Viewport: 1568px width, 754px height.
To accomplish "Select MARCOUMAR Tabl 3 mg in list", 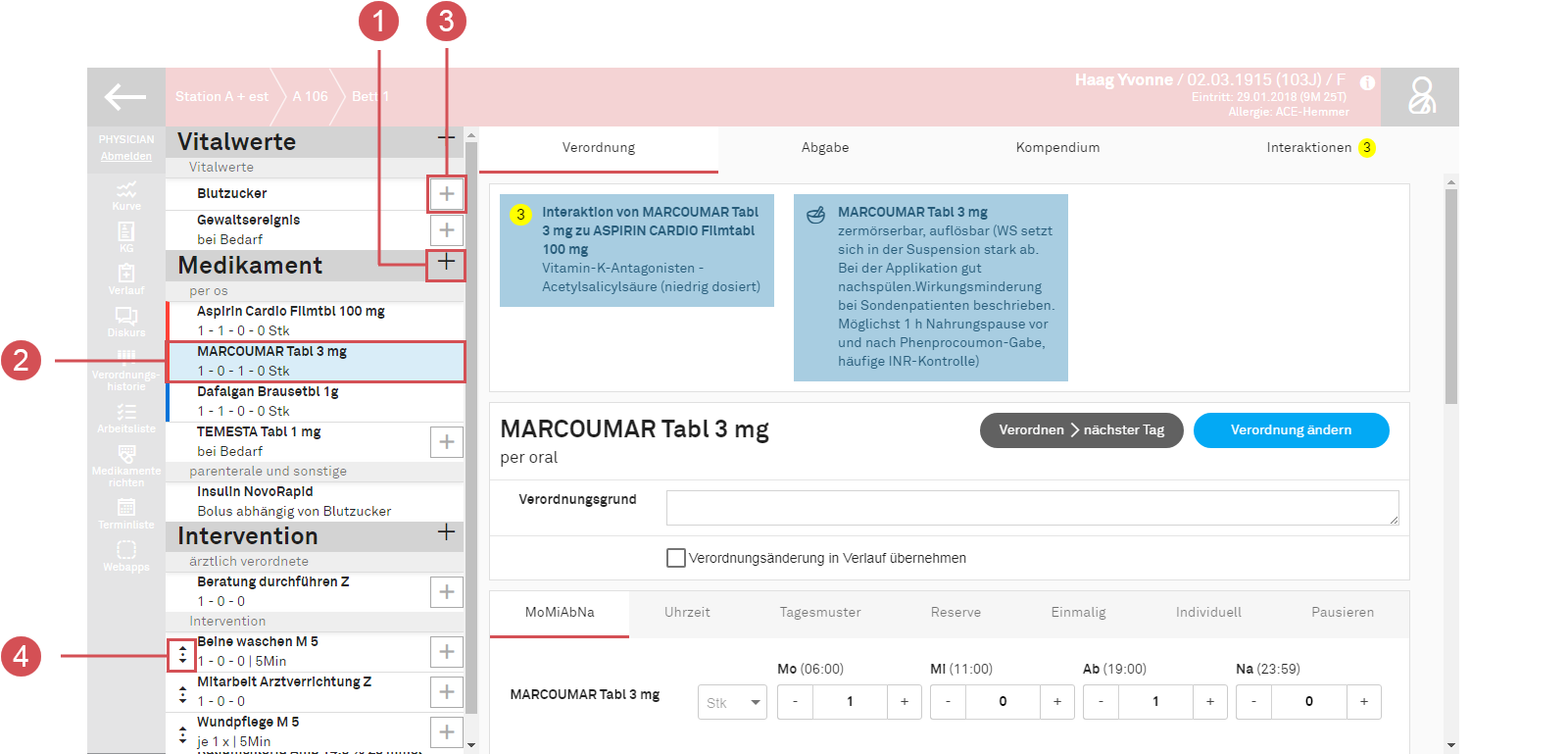I will [316, 362].
